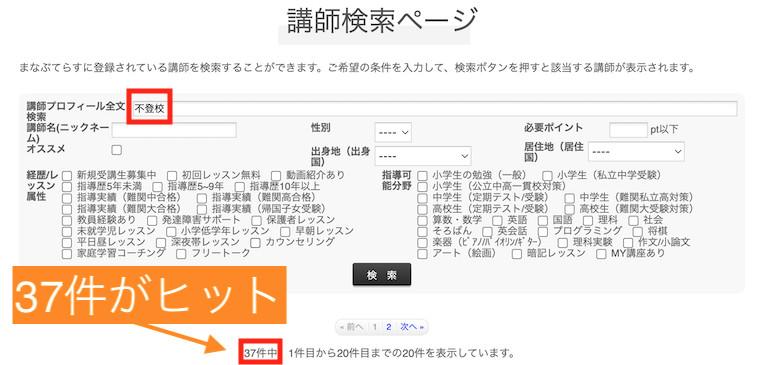Select 理科実験 checkbox
The image size is (760, 365).
click(562, 242)
